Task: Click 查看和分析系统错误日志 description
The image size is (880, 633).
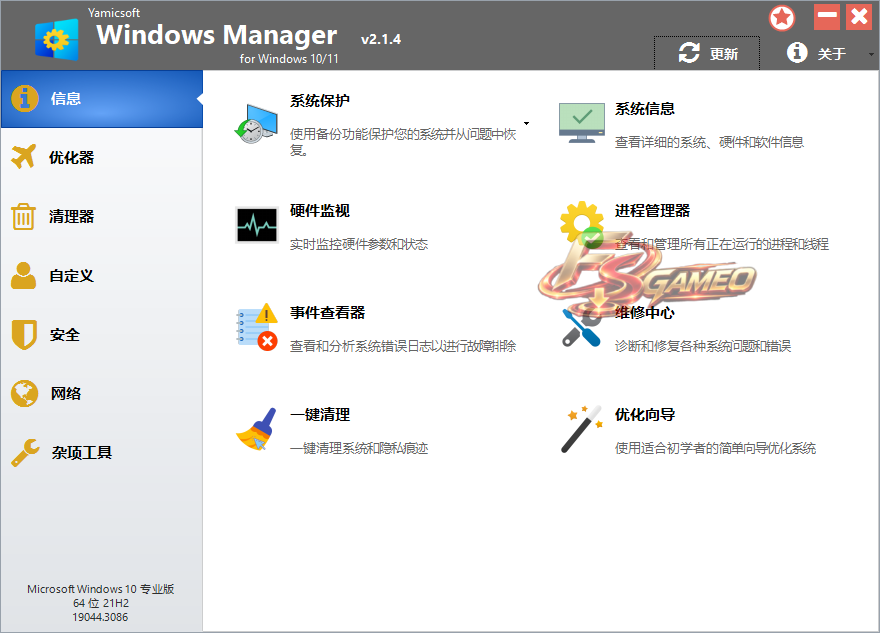Action: [x=403, y=346]
